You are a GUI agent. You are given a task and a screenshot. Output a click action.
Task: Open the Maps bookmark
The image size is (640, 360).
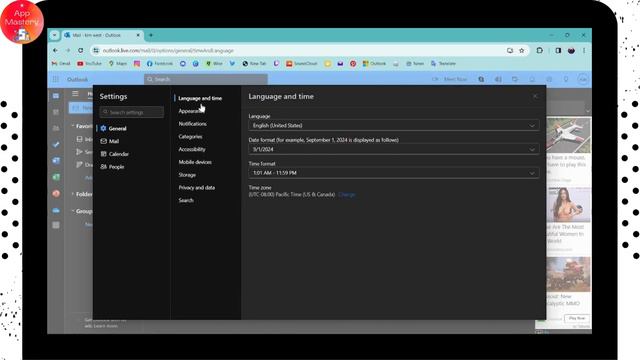[x=118, y=64]
